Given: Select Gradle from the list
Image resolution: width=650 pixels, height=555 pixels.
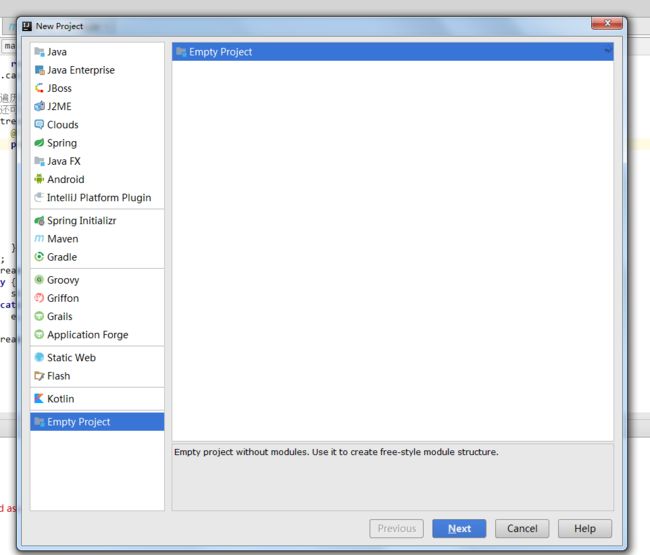Looking at the screenshot, I should [97, 257].
